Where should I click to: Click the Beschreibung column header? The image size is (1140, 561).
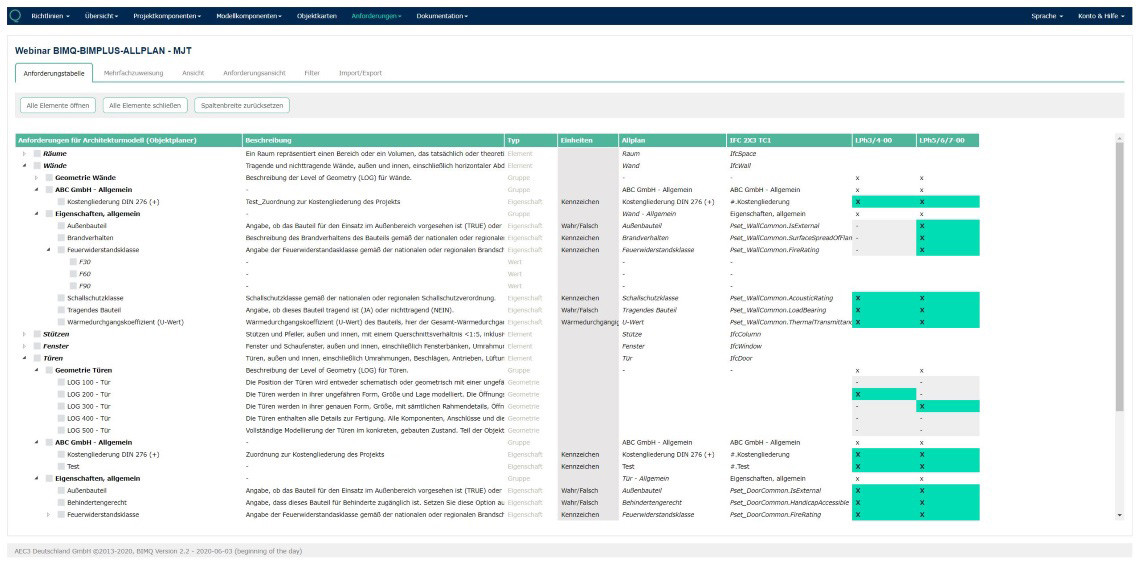[374, 140]
